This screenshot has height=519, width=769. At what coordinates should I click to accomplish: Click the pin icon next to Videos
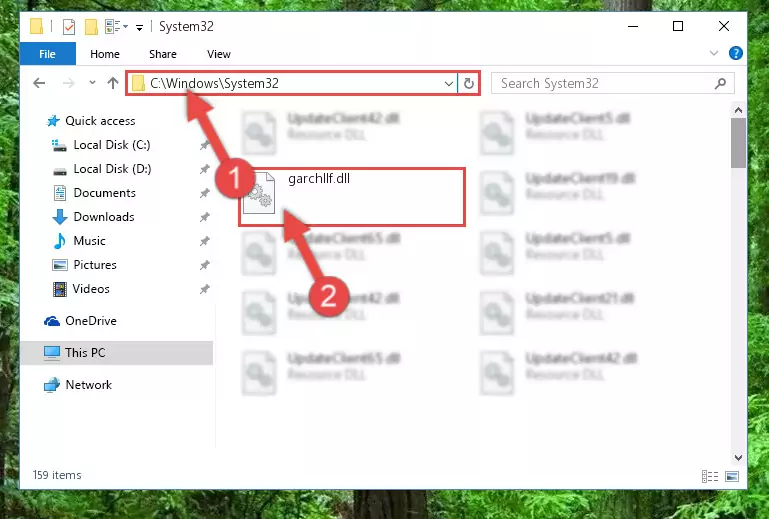click(x=205, y=289)
